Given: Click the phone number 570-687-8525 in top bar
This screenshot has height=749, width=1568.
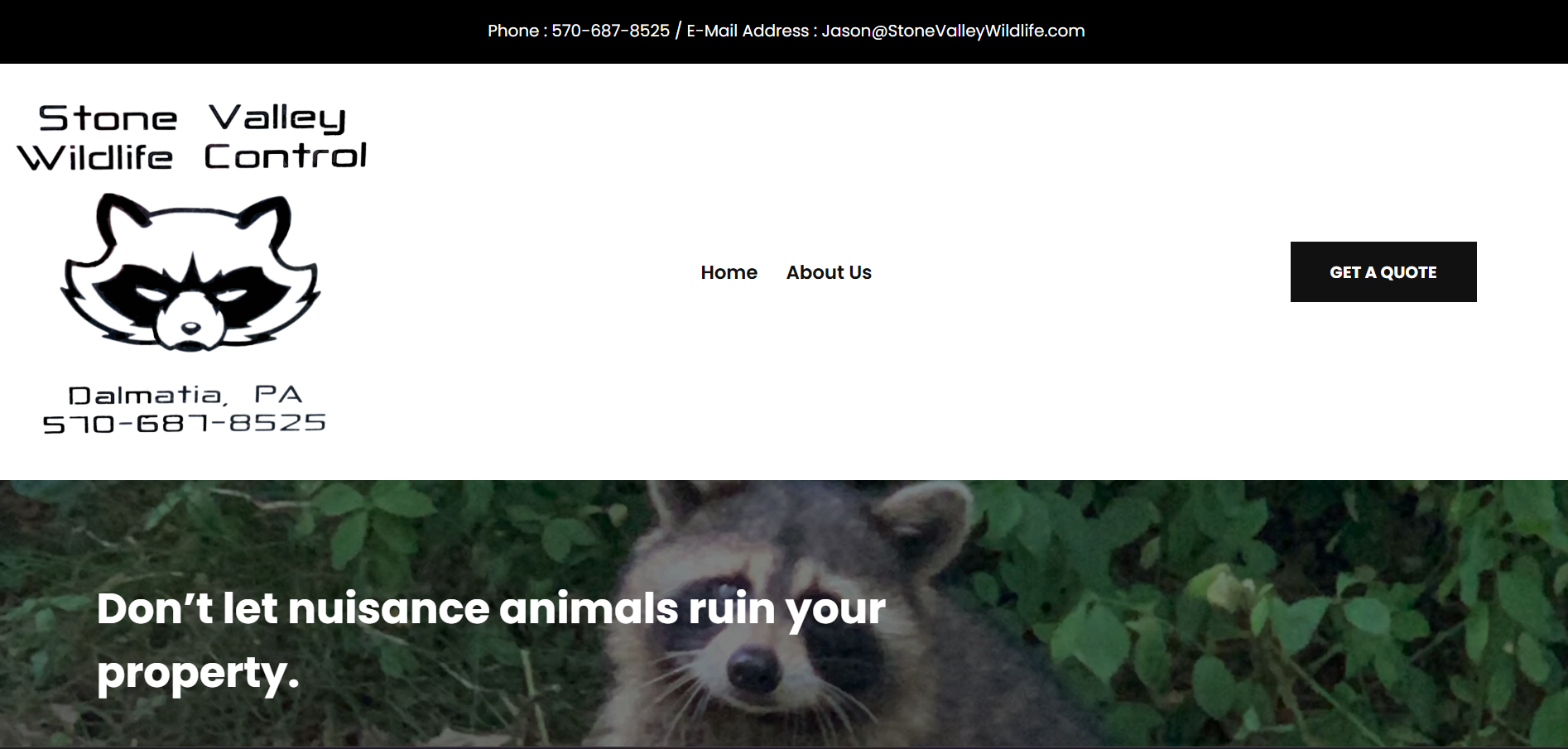Looking at the screenshot, I should pos(610,31).
